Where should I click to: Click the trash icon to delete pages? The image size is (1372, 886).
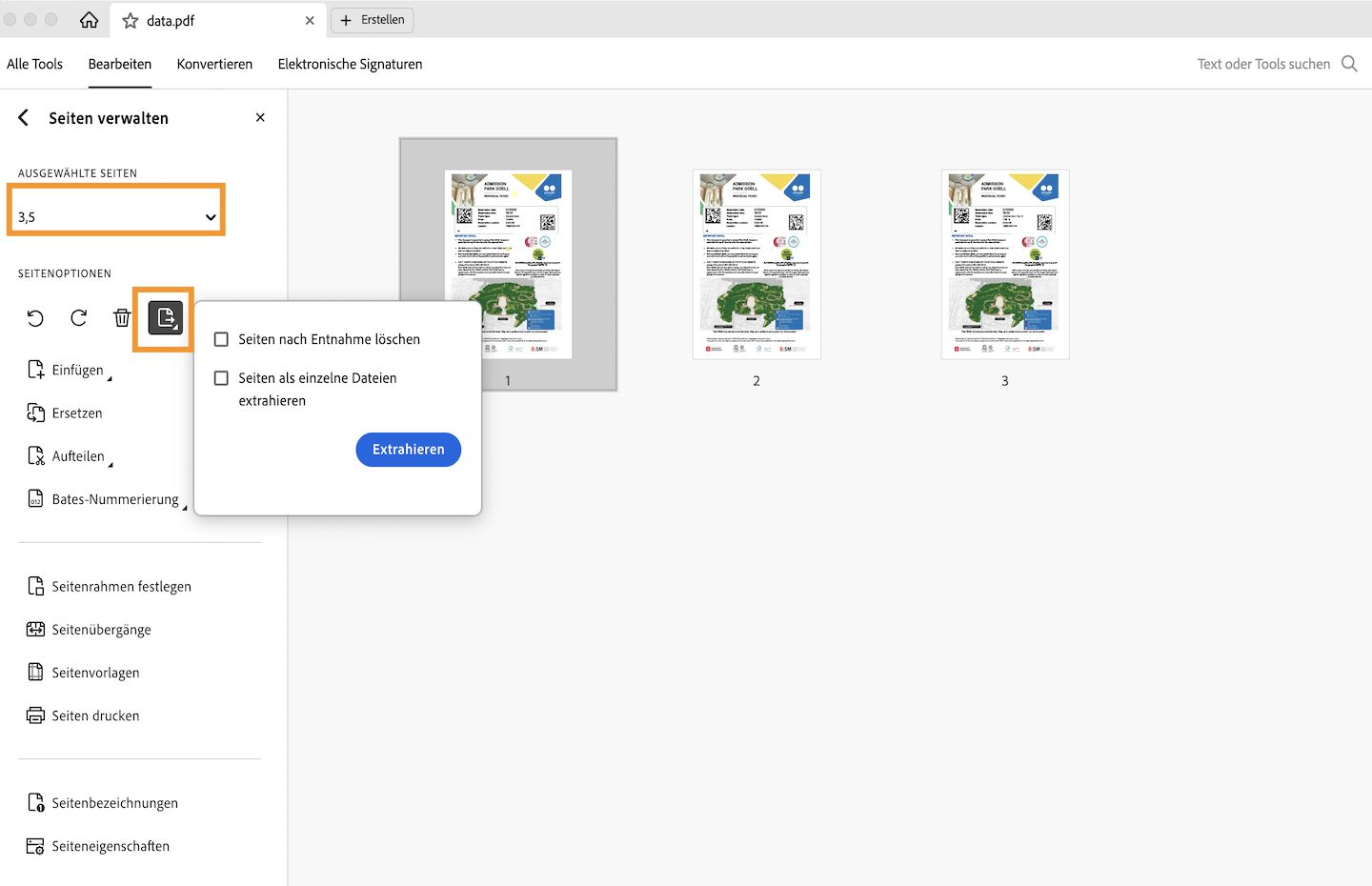pos(122,318)
